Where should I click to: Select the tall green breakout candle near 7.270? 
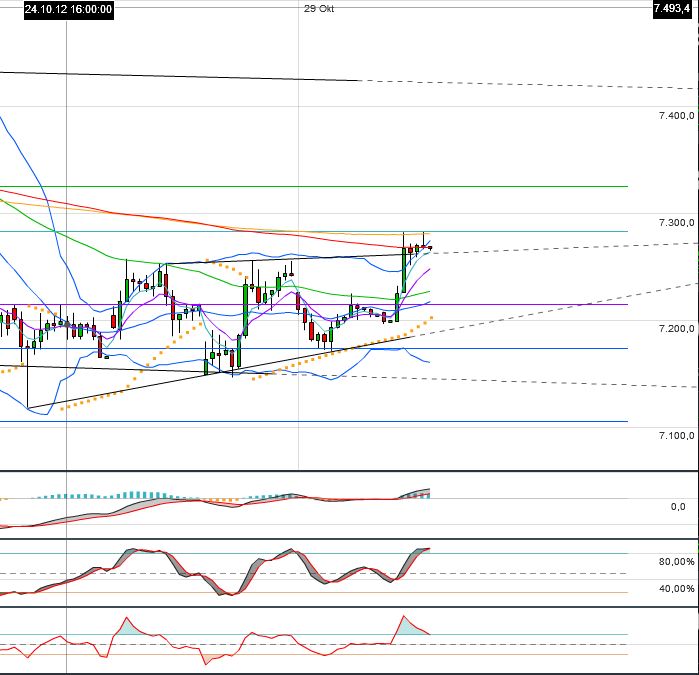[x=404, y=270]
